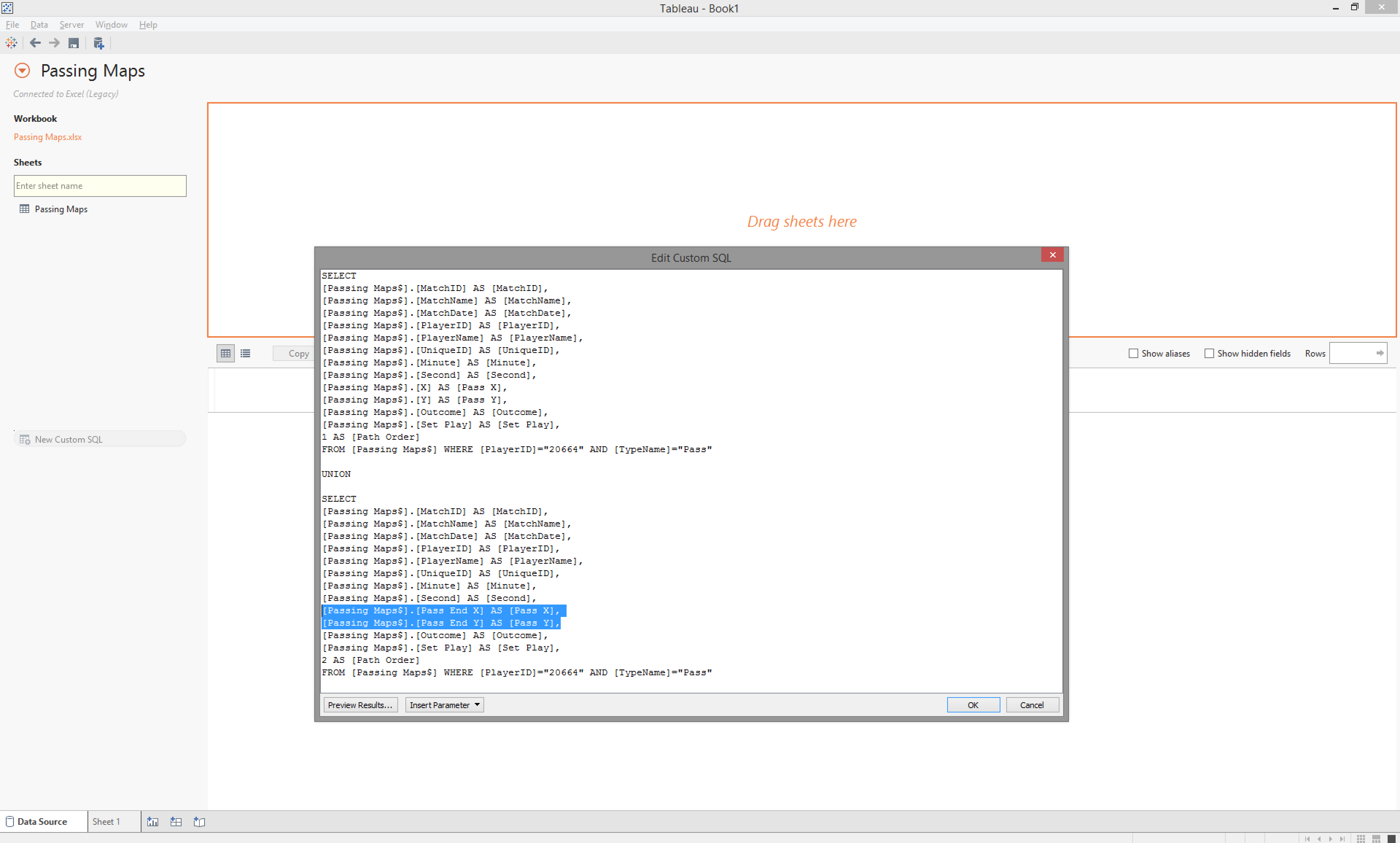
Task: Click the '[Y] AS [Pass Y]' line
Action: click(414, 400)
